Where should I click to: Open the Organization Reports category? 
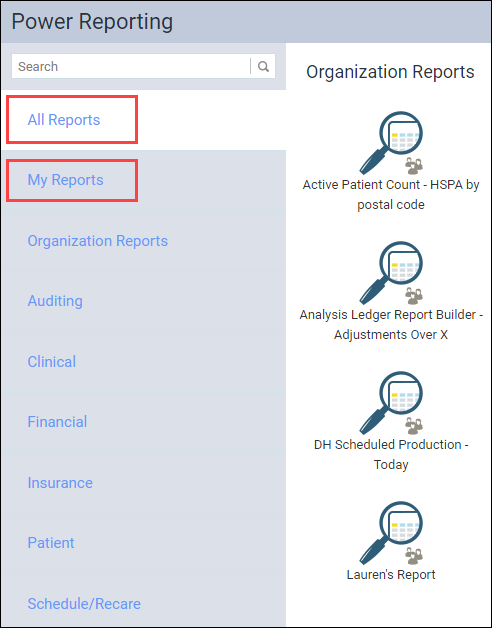click(97, 241)
